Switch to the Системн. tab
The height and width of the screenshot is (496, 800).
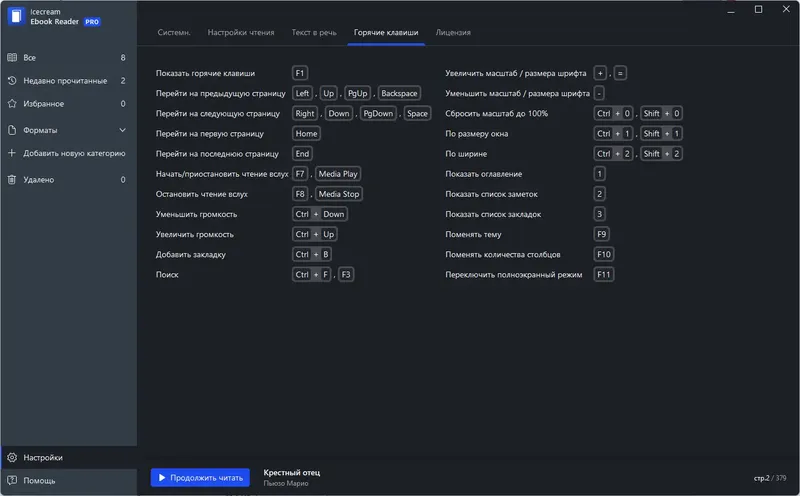174,33
